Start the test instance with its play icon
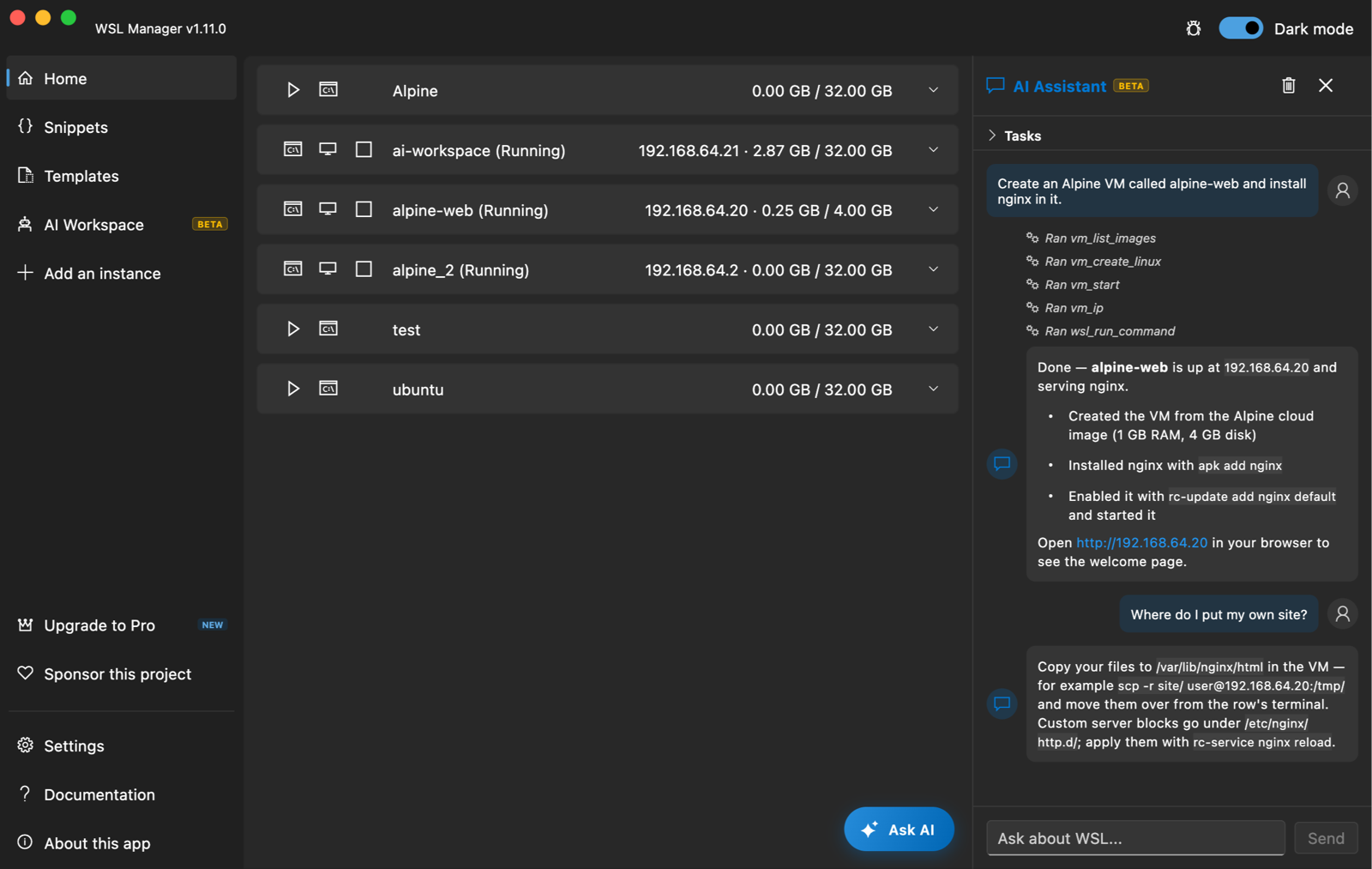The width and height of the screenshot is (1372, 869). [293, 329]
